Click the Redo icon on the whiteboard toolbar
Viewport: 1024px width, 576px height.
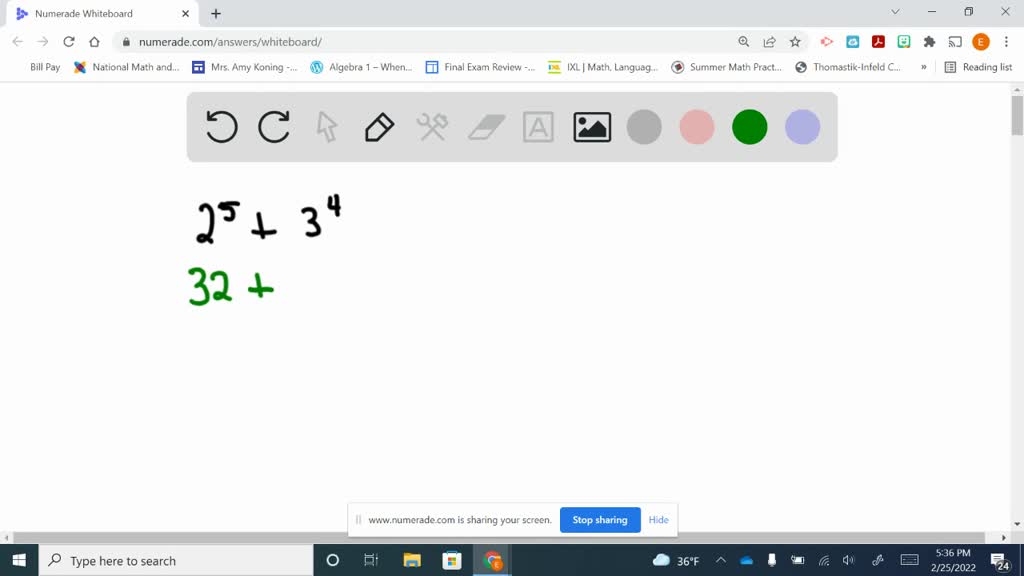coord(273,127)
